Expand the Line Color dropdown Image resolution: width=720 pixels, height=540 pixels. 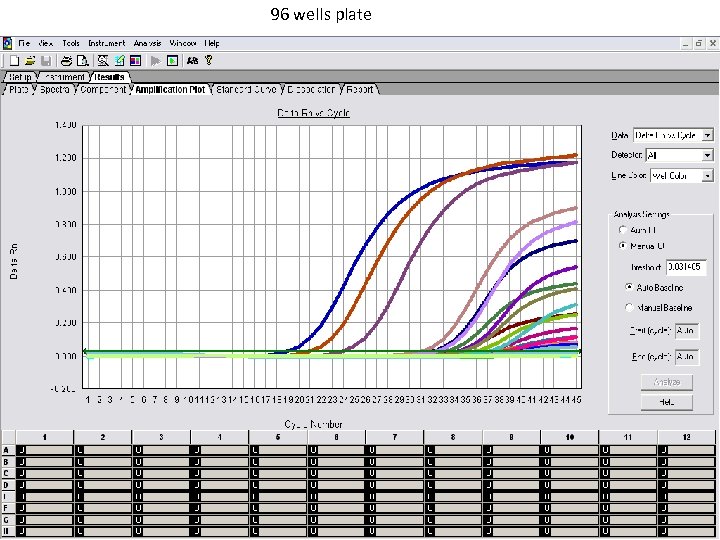(x=708, y=176)
